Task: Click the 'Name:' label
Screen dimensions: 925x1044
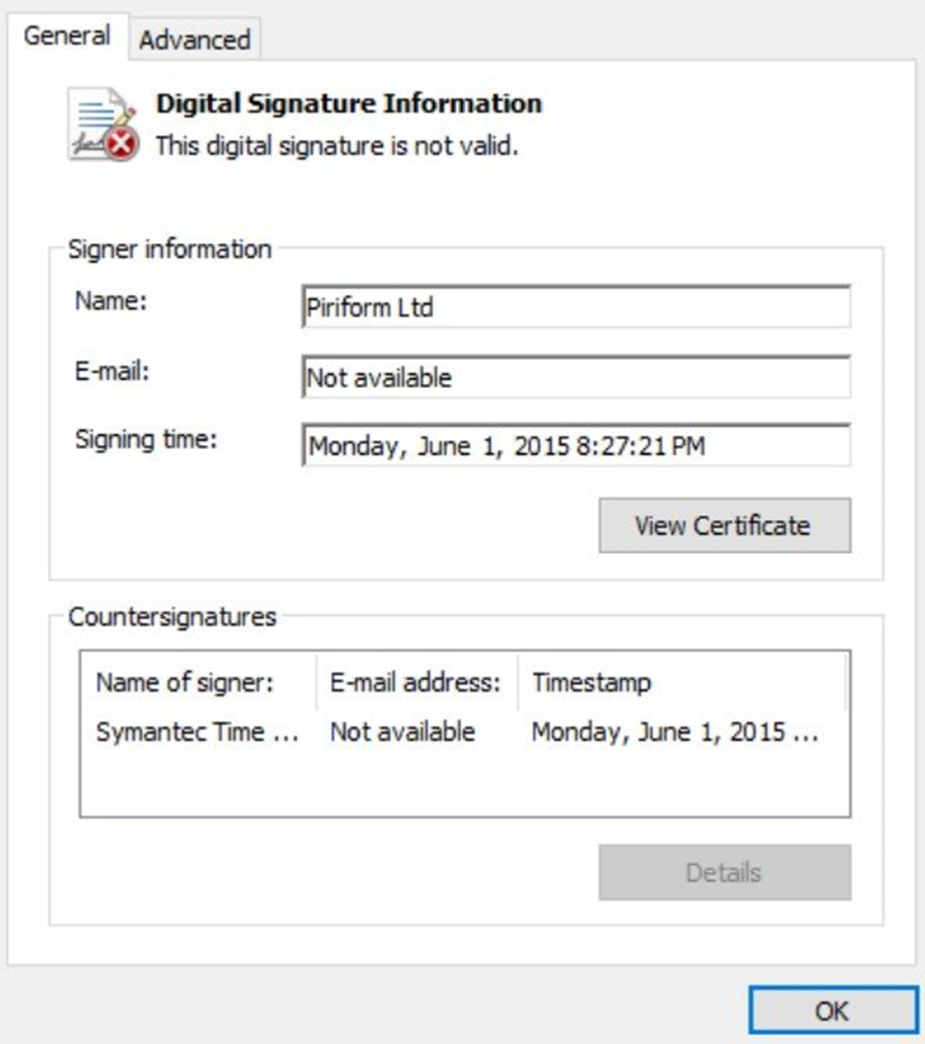Action: click(x=111, y=301)
